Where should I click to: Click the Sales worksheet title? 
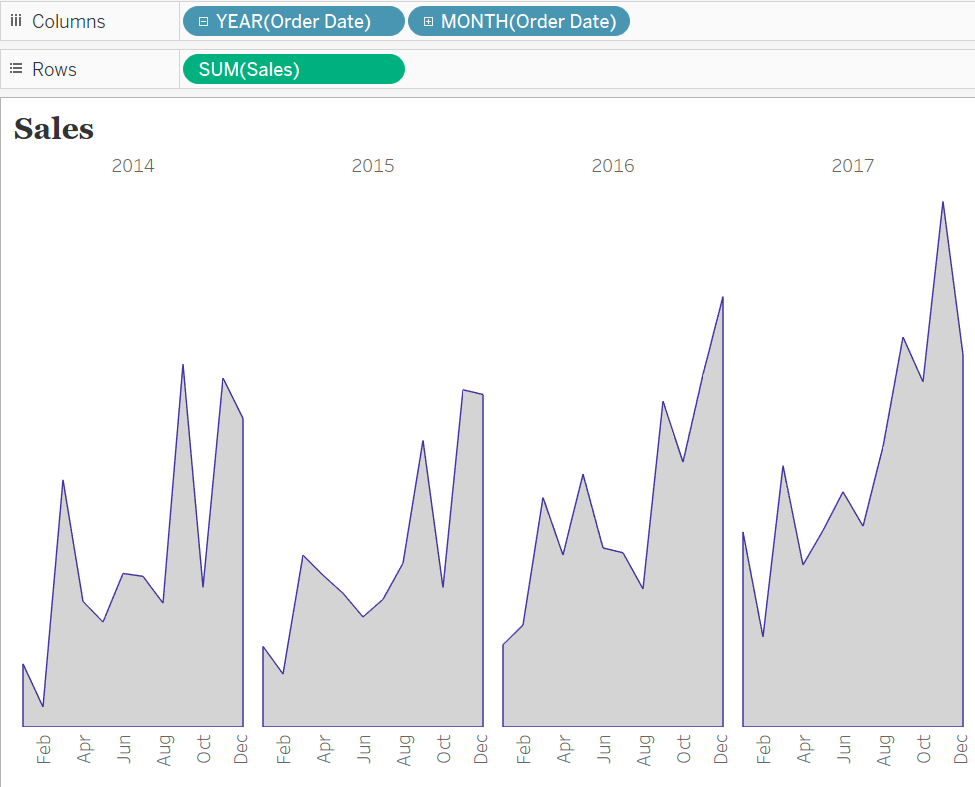53,128
